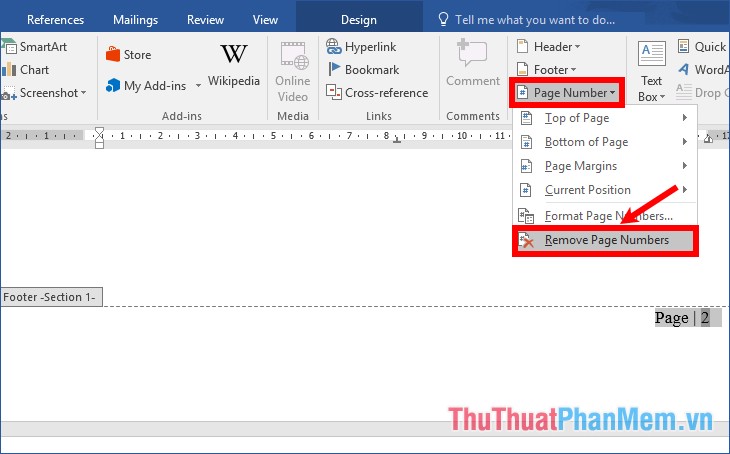Open Format Page Numbers dialog
Image resolution: width=730 pixels, height=454 pixels.
point(605,216)
